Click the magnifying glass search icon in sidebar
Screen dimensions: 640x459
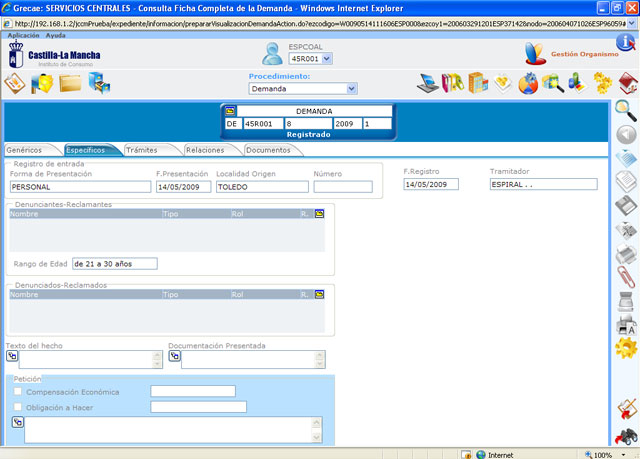(x=626, y=109)
